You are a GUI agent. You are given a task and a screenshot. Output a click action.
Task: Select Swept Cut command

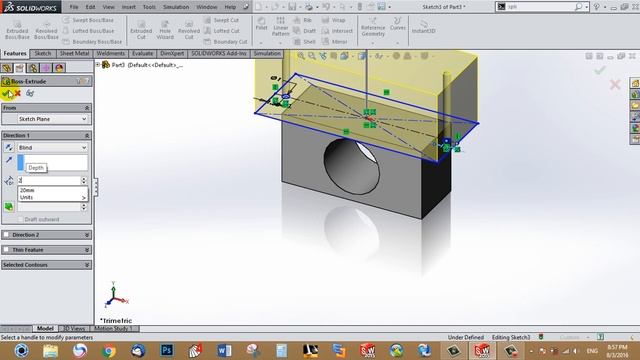(222, 20)
